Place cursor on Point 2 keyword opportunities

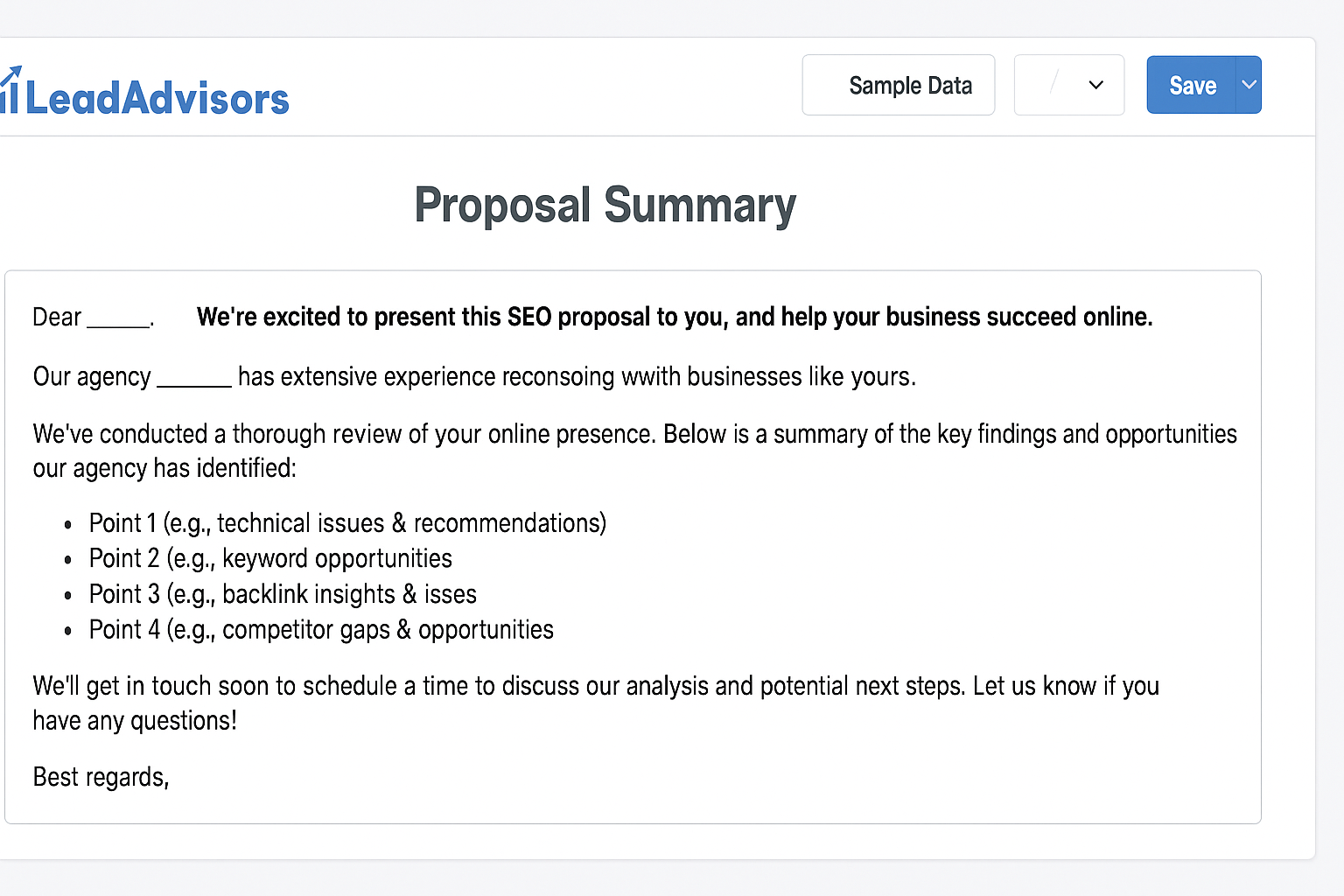pos(270,558)
